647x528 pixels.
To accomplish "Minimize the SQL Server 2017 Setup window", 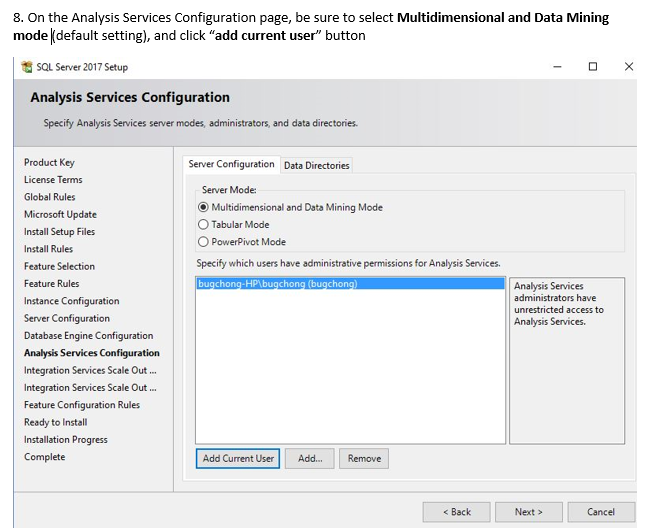I will (x=557, y=67).
